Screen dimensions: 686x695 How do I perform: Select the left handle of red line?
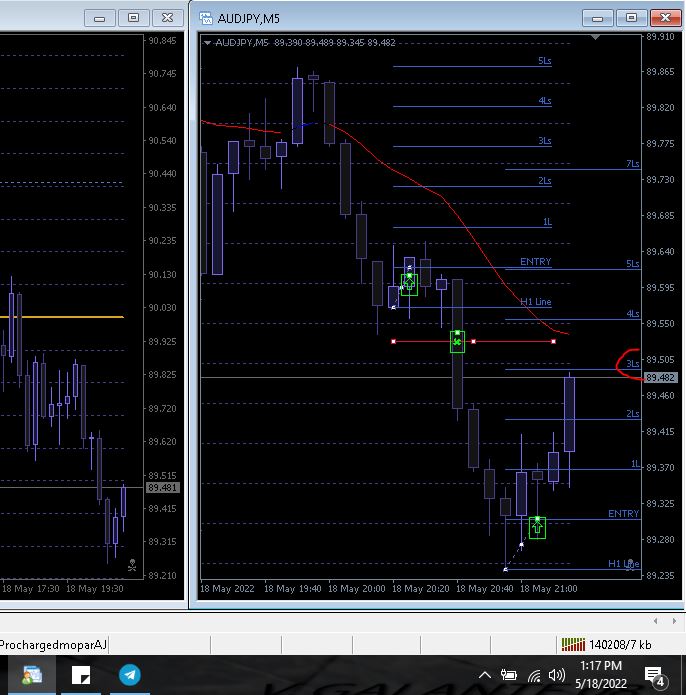[x=394, y=341]
